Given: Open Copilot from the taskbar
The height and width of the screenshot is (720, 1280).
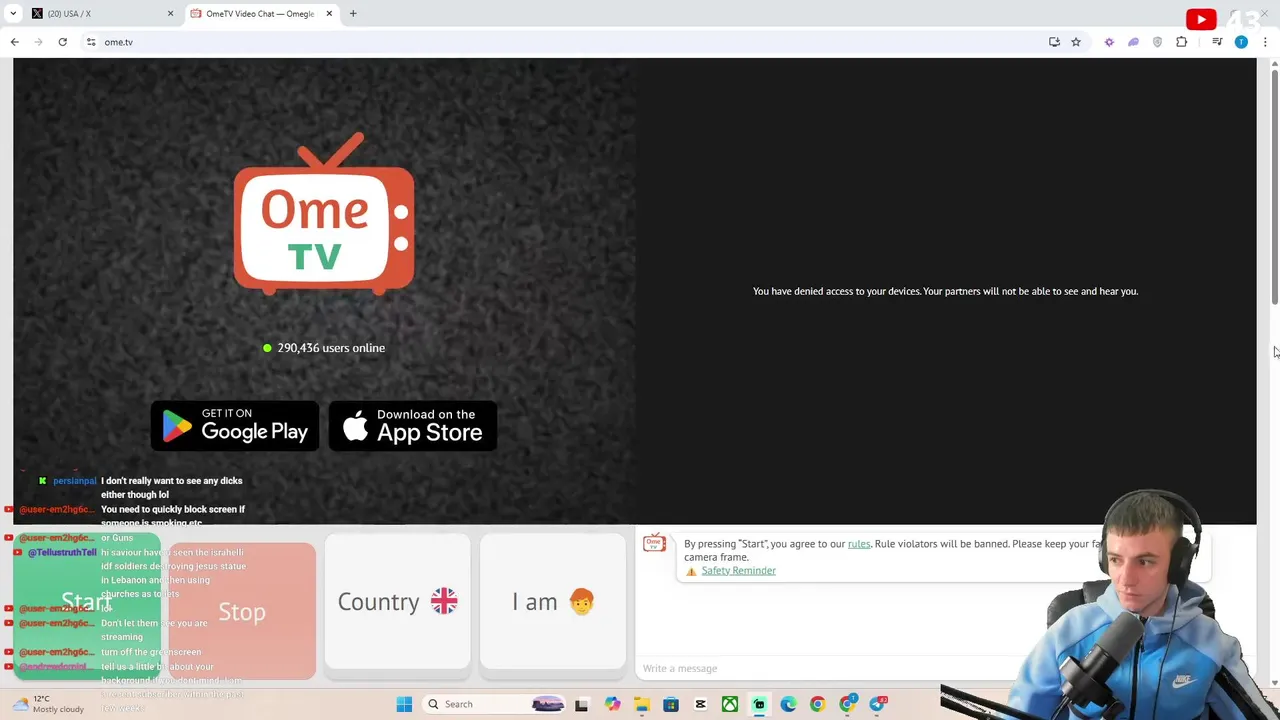Looking at the screenshot, I should (x=612, y=704).
